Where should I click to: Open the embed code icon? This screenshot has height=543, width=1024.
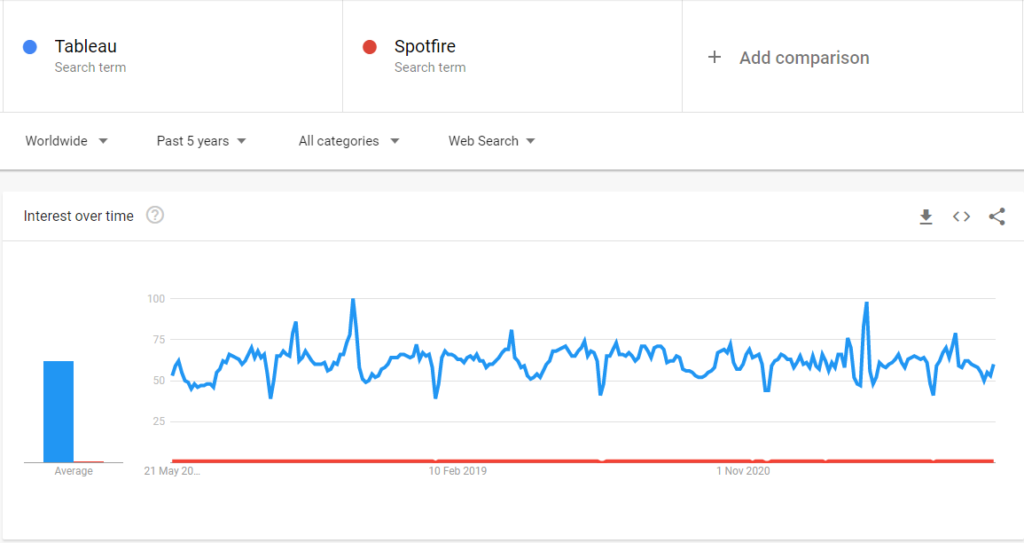click(961, 216)
